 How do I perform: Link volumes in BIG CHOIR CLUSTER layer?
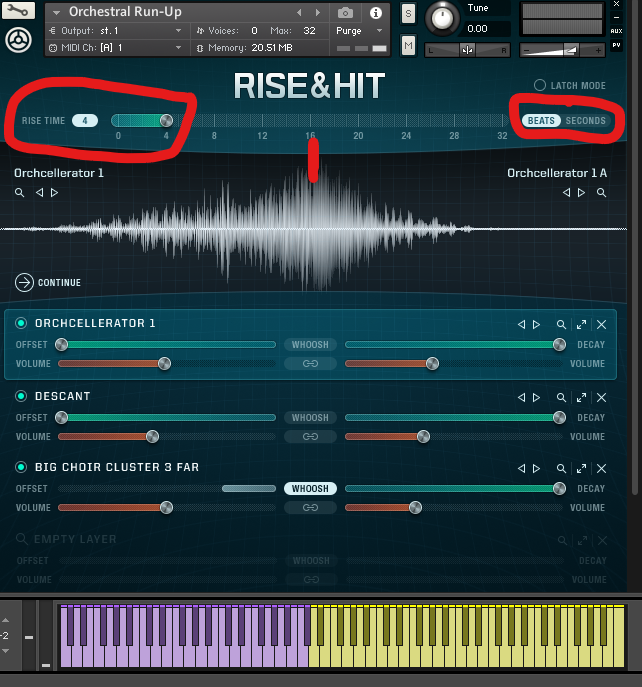[310, 507]
